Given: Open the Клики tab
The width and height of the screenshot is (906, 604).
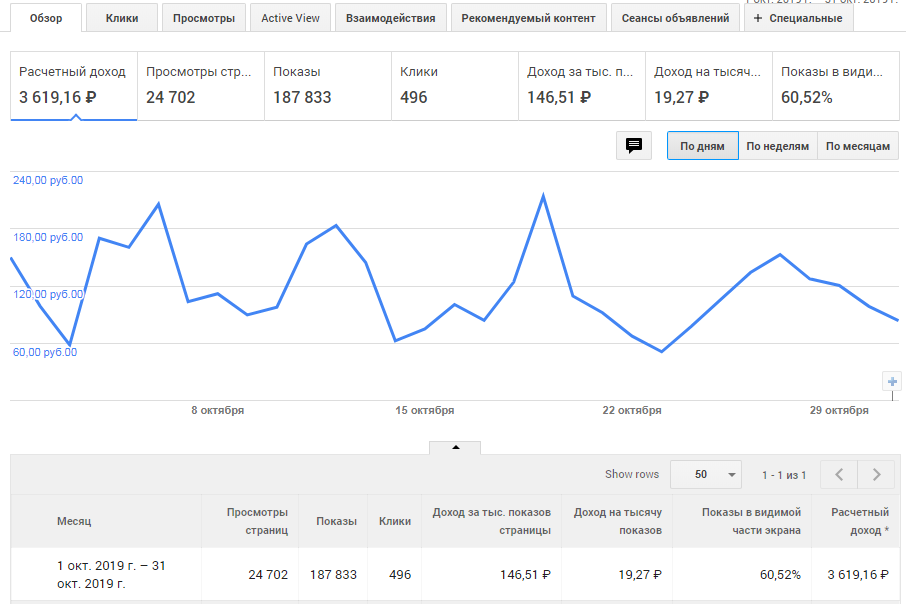Looking at the screenshot, I should pyautogui.click(x=122, y=18).
